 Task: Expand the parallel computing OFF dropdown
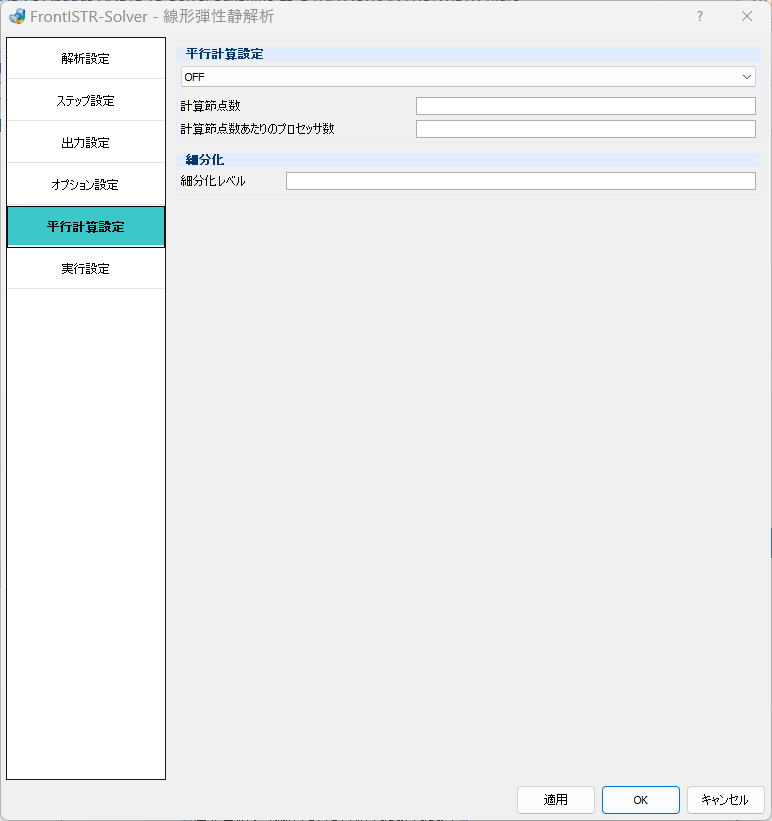tap(468, 77)
